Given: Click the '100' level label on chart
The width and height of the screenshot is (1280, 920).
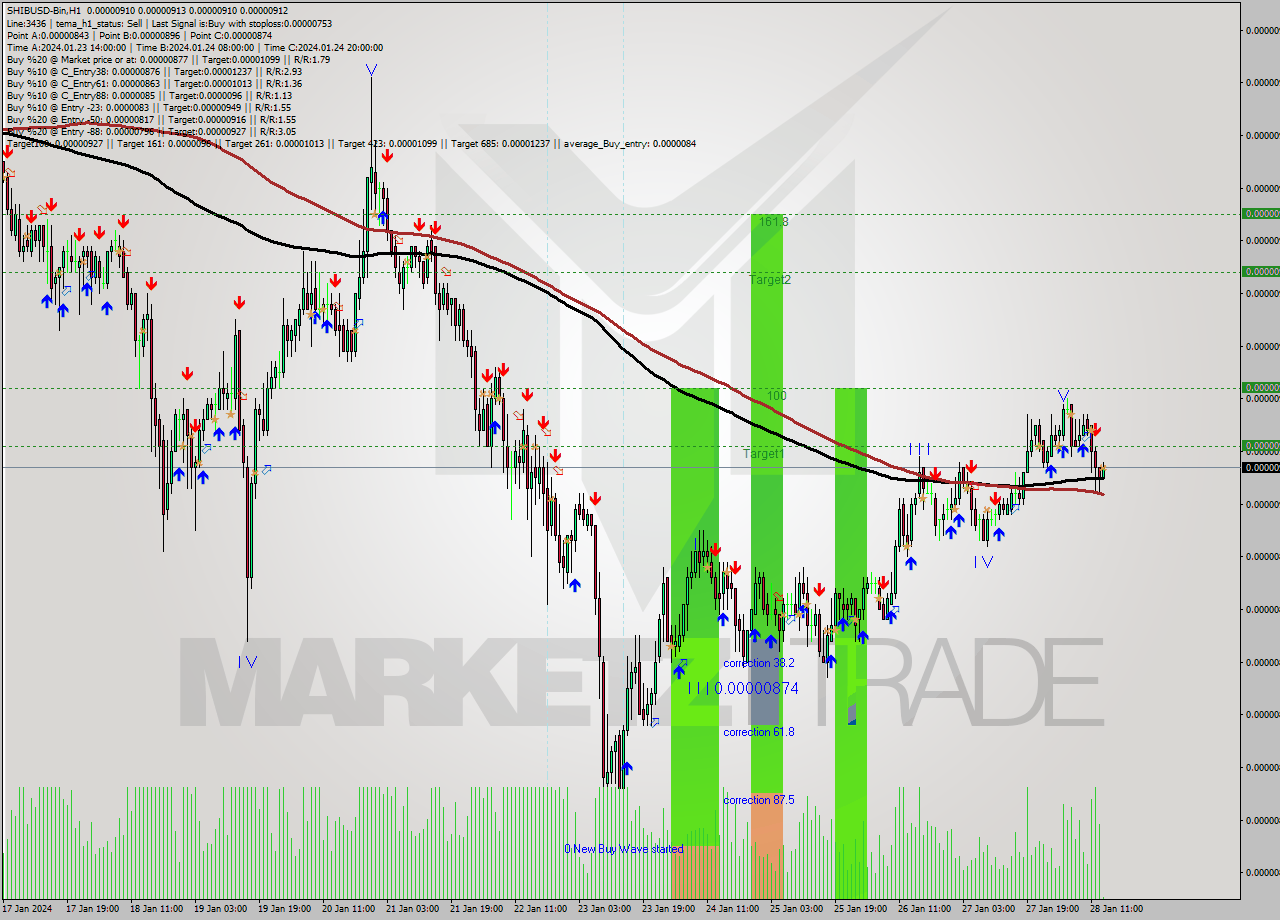Looking at the screenshot, I should click(x=777, y=396).
